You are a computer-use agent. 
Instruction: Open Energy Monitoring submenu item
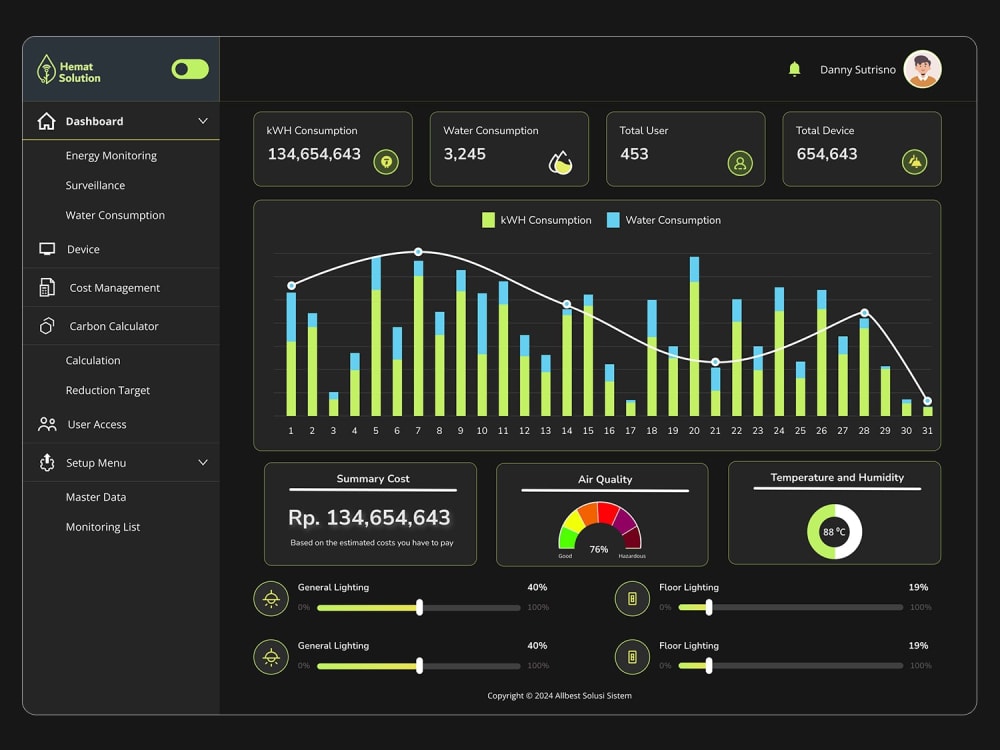pyautogui.click(x=111, y=156)
